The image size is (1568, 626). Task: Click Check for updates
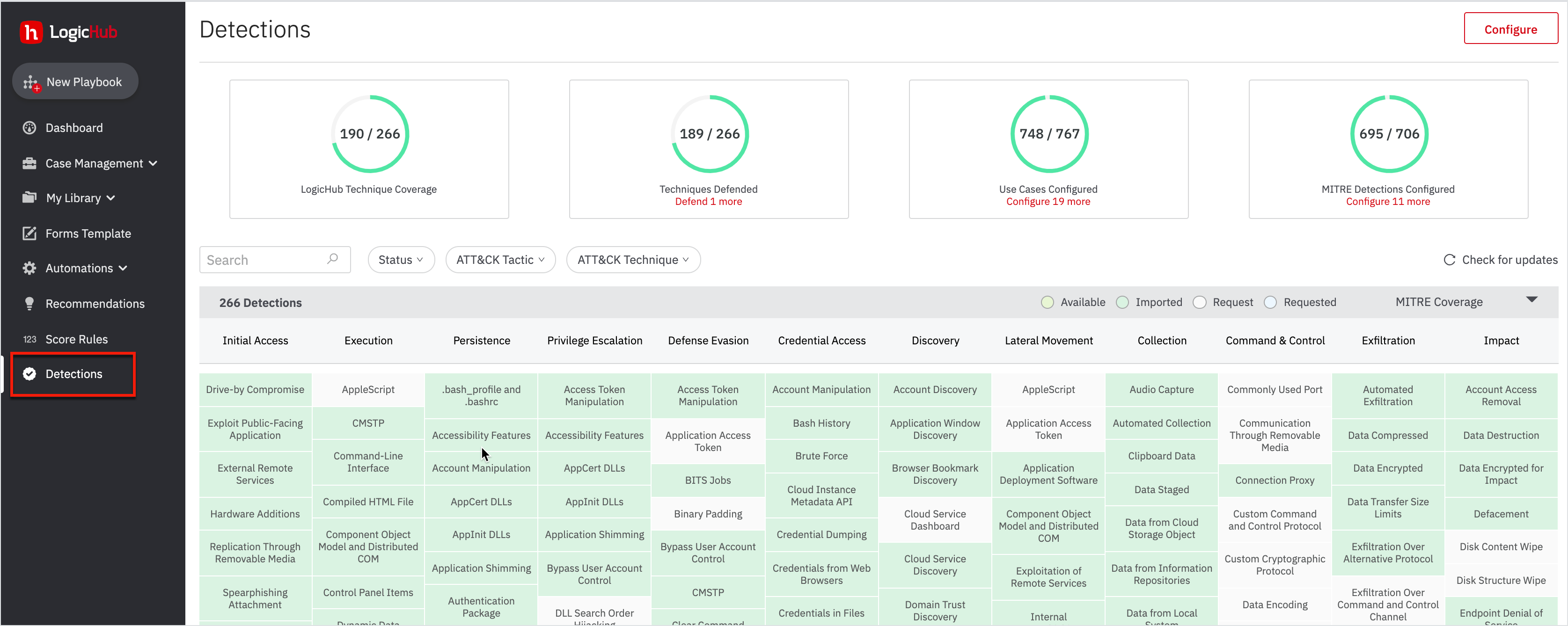[x=1501, y=260]
